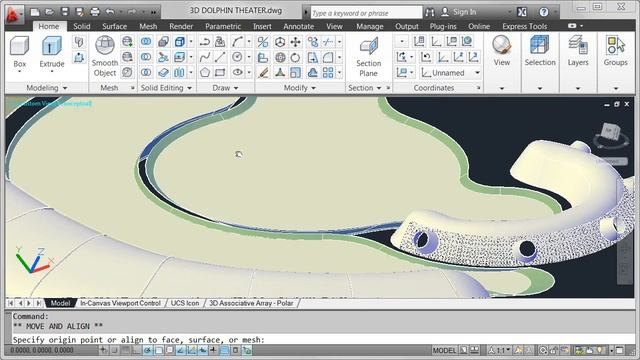This screenshot has height=360, width=640.
Task: Open the In-Canvas Viewport Control layout
Action: pyautogui.click(x=120, y=303)
